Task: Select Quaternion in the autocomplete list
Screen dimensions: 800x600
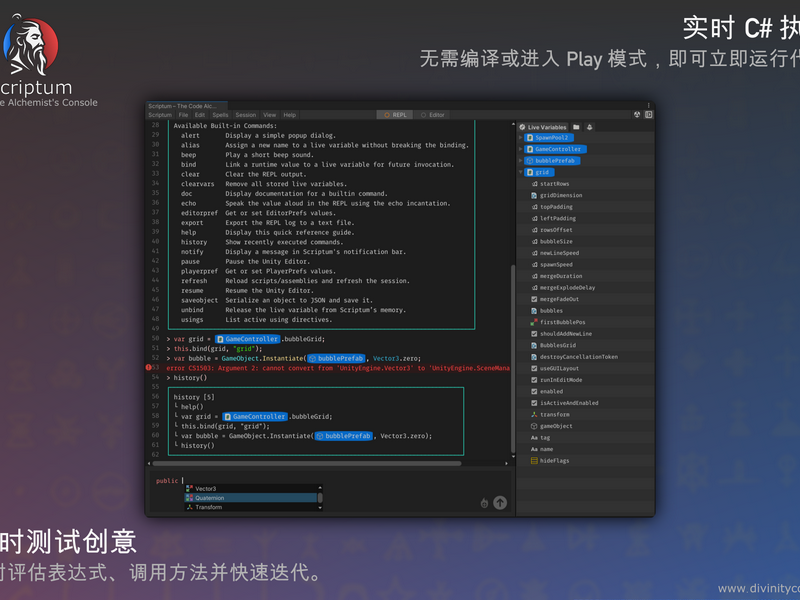Action: (x=251, y=497)
